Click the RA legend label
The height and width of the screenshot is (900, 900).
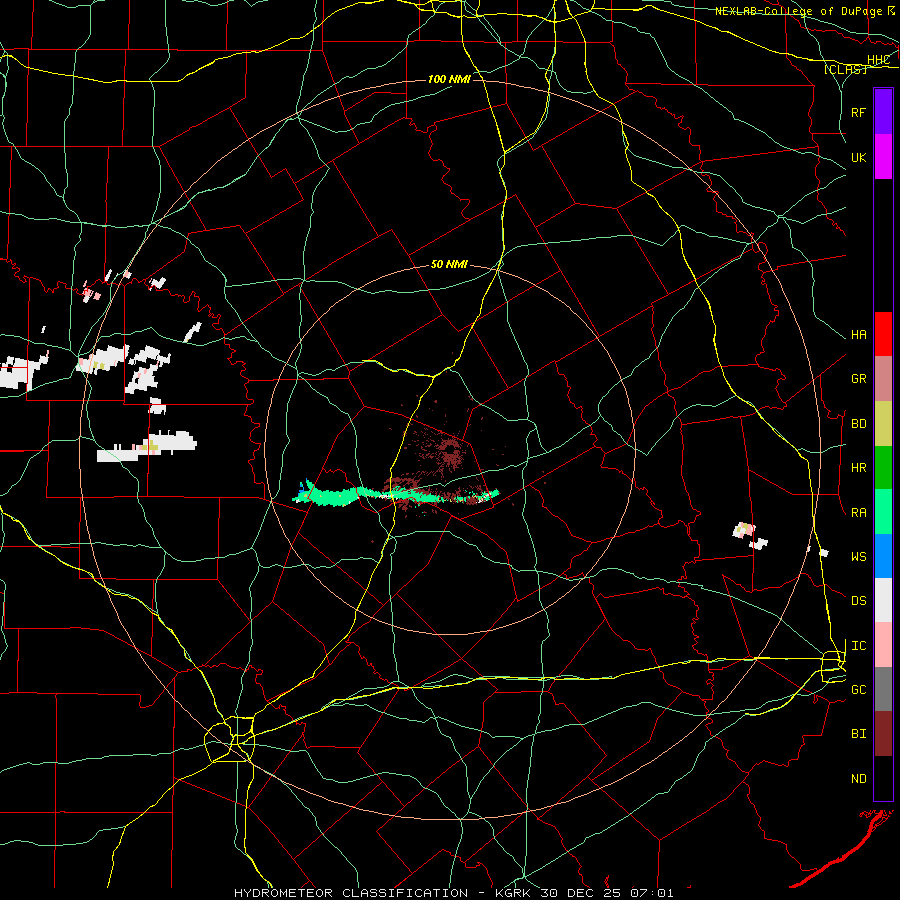pos(858,512)
